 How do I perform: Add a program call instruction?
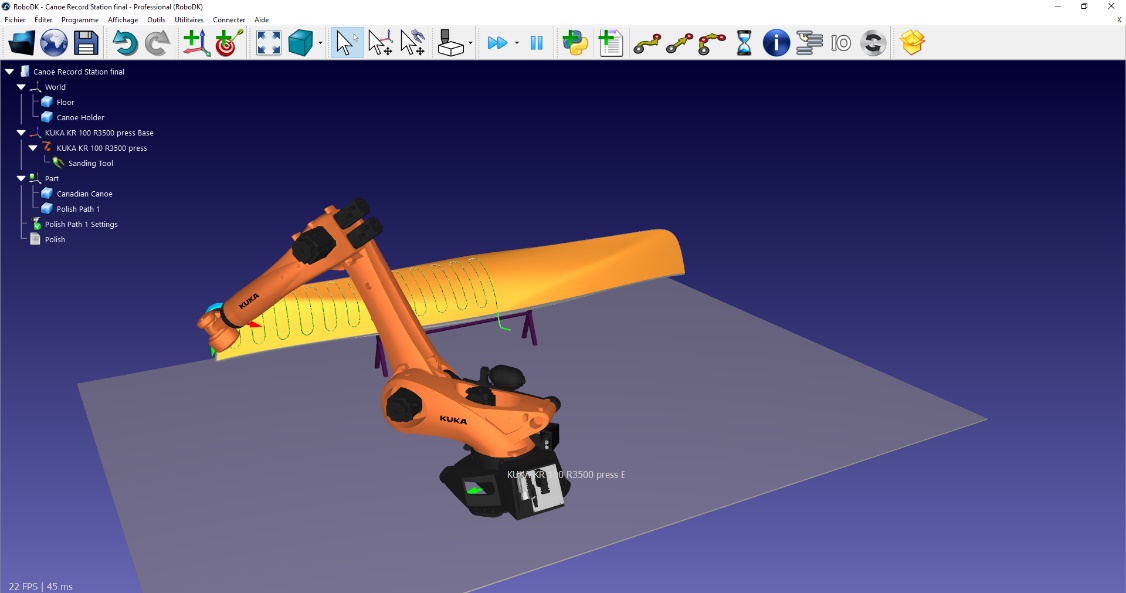[809, 43]
